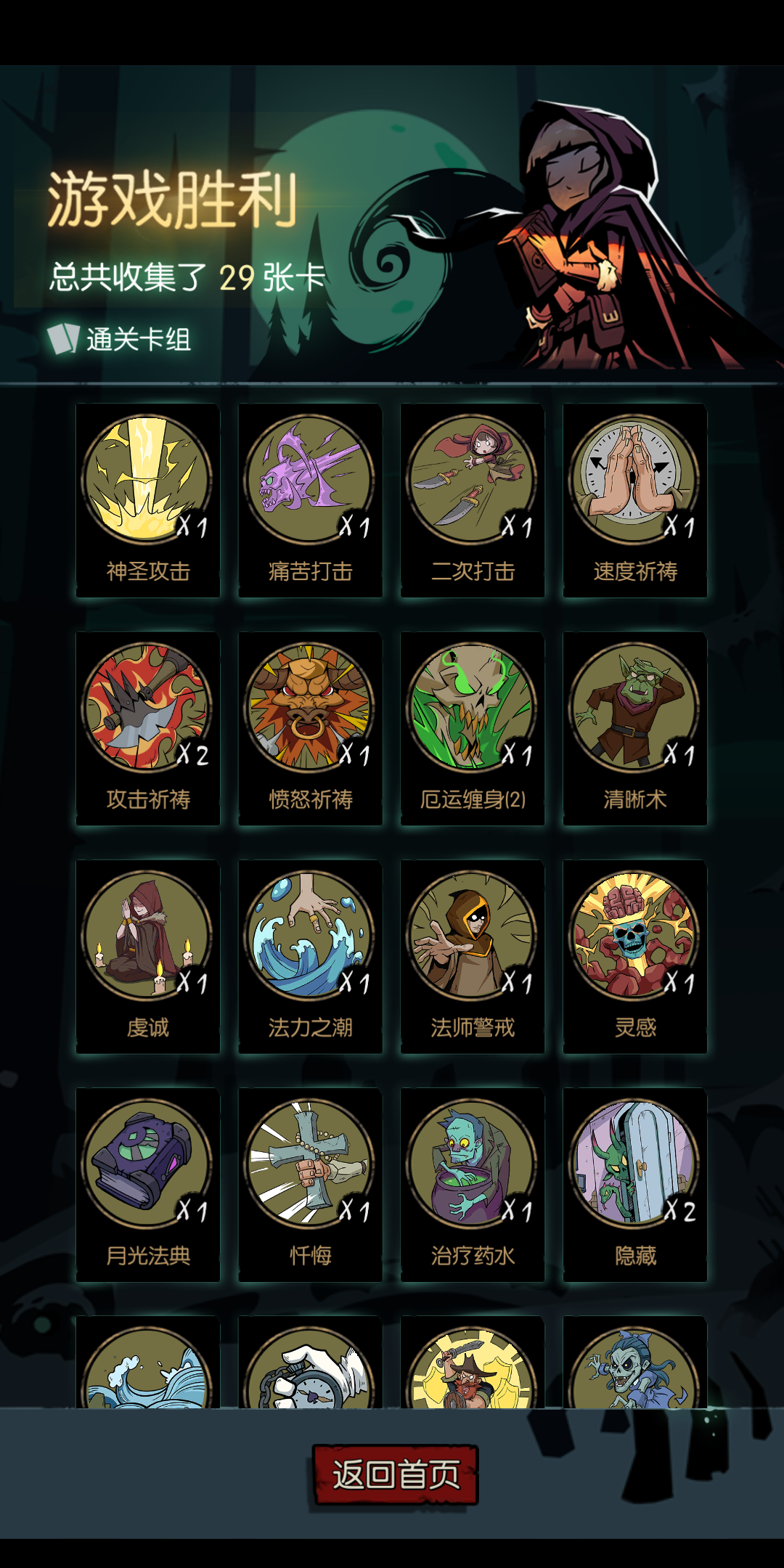This screenshot has width=784, height=1568.
Task: Select the 神圣攻击 lightning card
Action: click(148, 500)
